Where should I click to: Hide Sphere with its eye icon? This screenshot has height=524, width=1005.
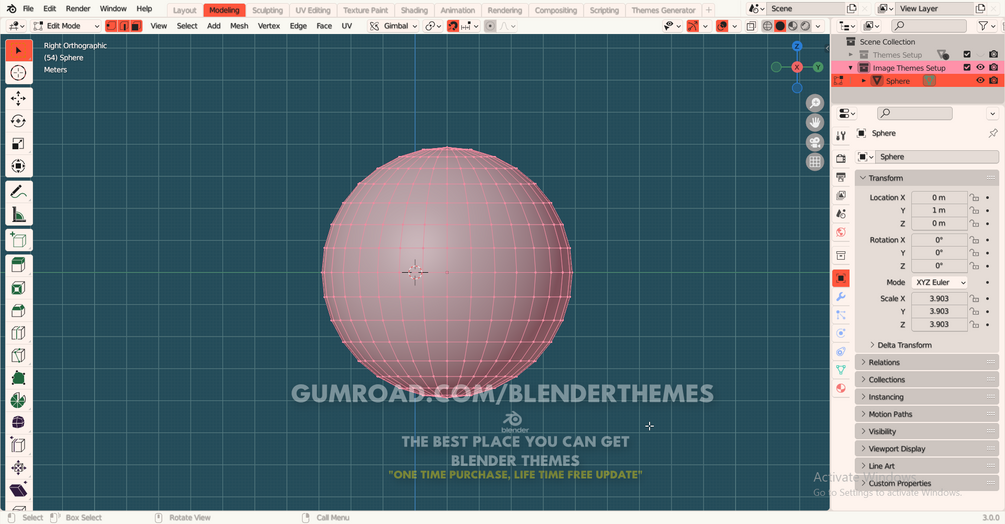980,81
